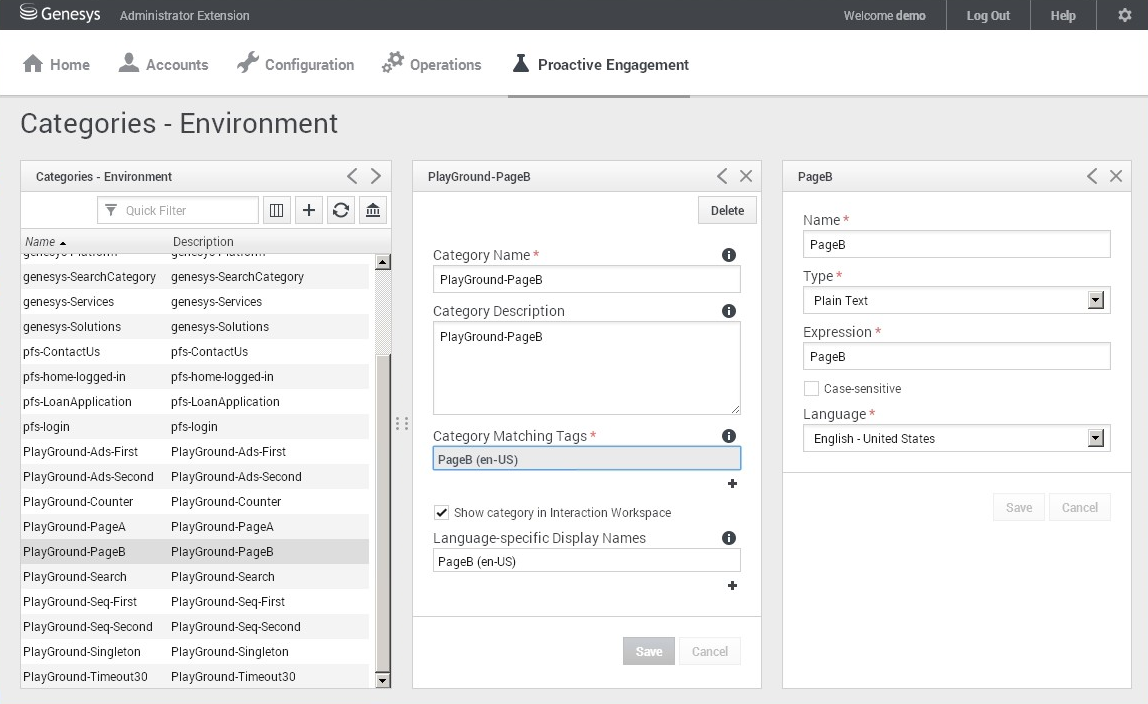Click the tenant directory building icon
The height and width of the screenshot is (704, 1148).
point(373,210)
